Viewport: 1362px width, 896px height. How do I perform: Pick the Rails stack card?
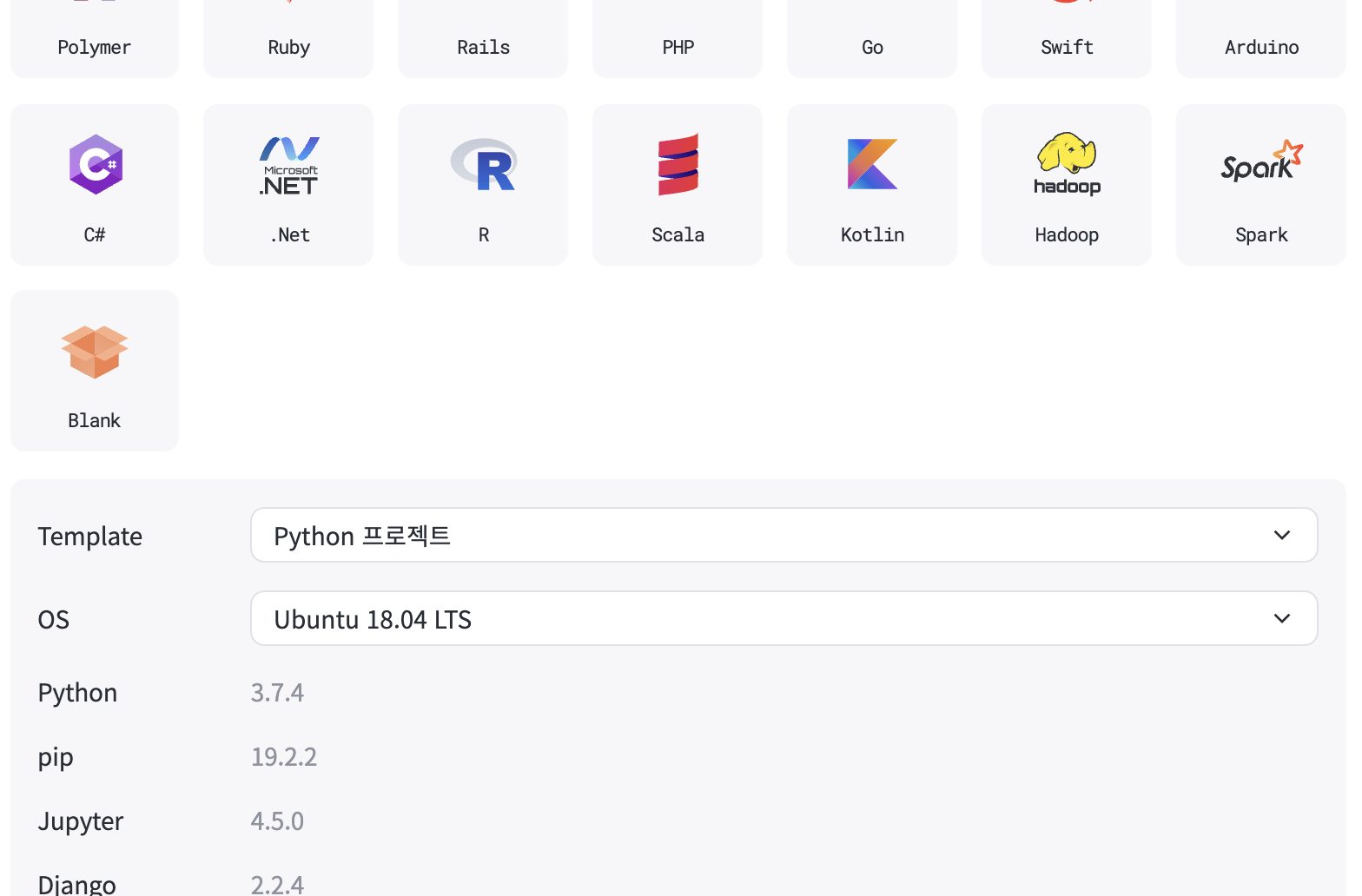coord(483,39)
